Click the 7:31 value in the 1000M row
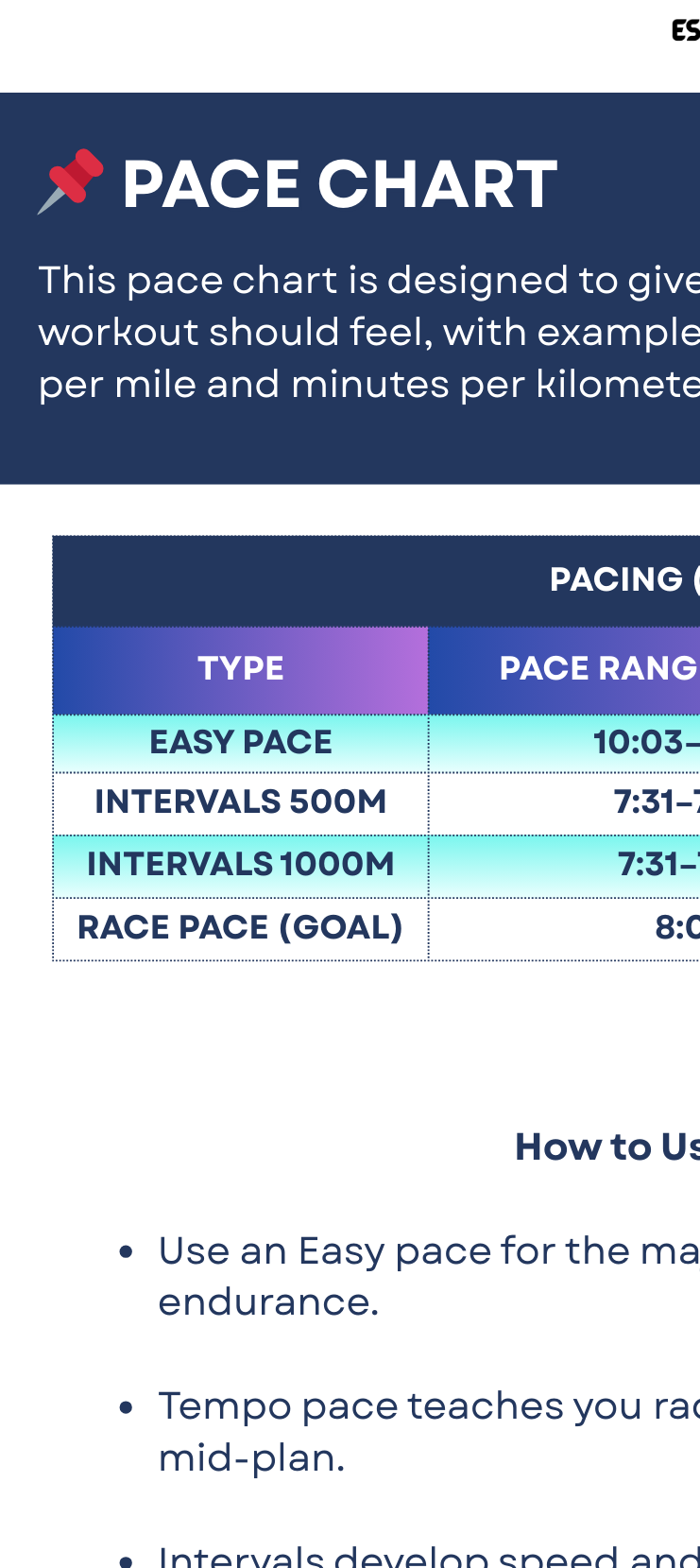The height and width of the screenshot is (1568, 700). coord(657,864)
